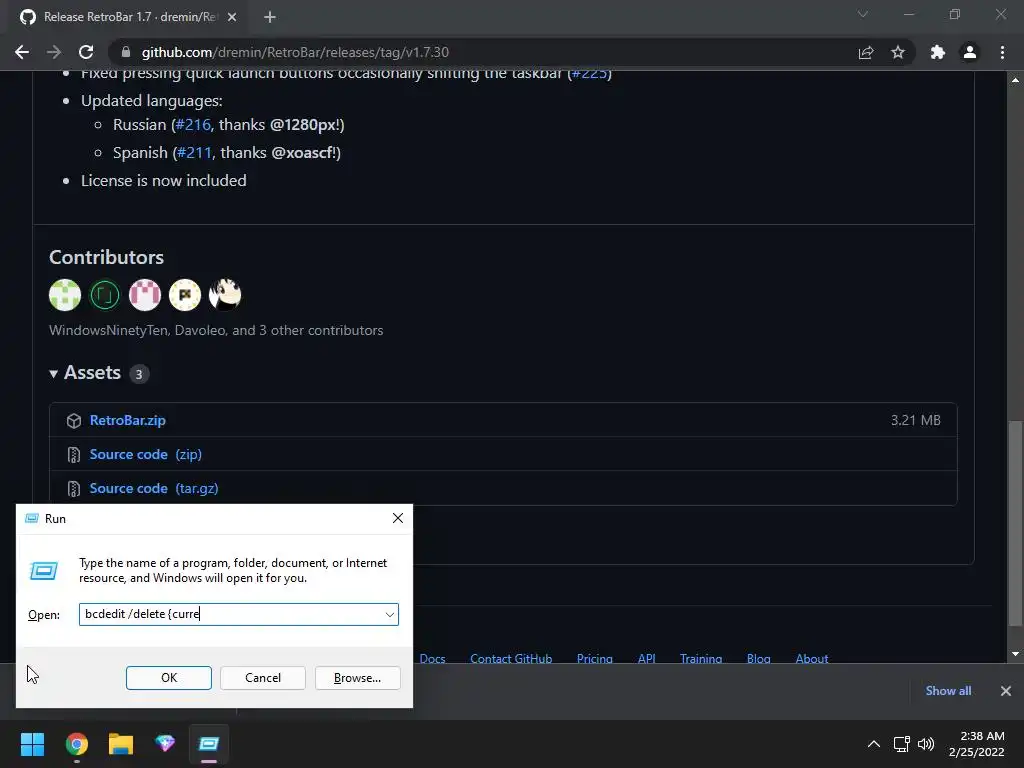Open issue link #211
The width and height of the screenshot is (1024, 768).
pyautogui.click(x=194, y=153)
